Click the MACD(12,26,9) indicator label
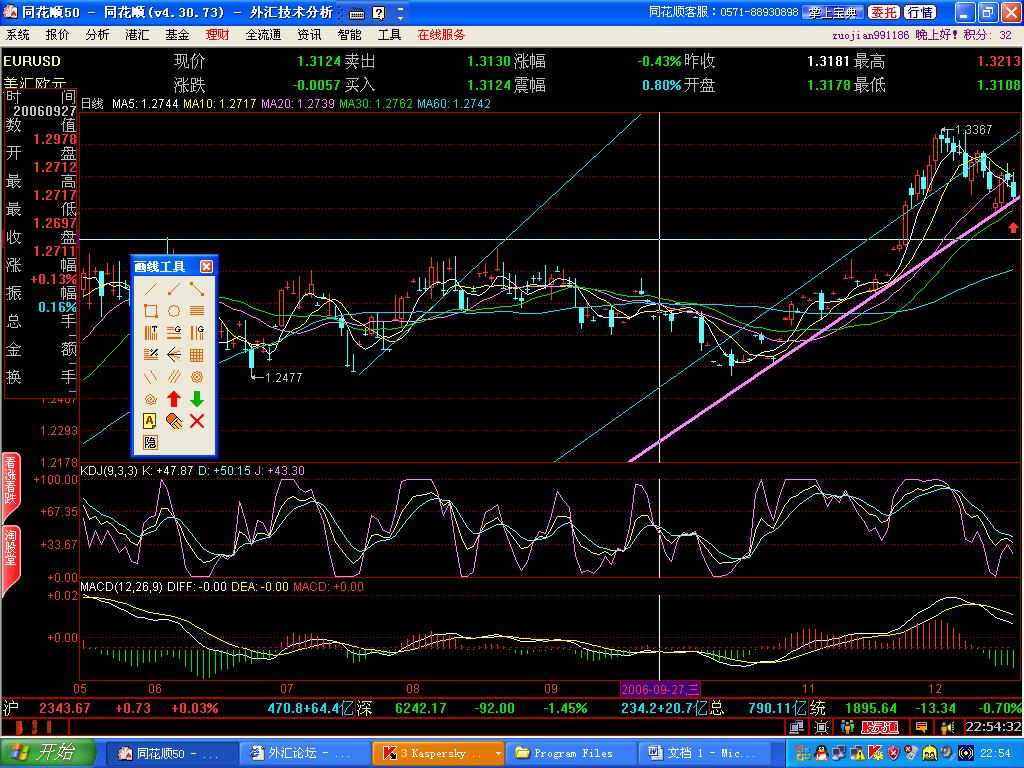This screenshot has height=768, width=1024. click(121, 587)
